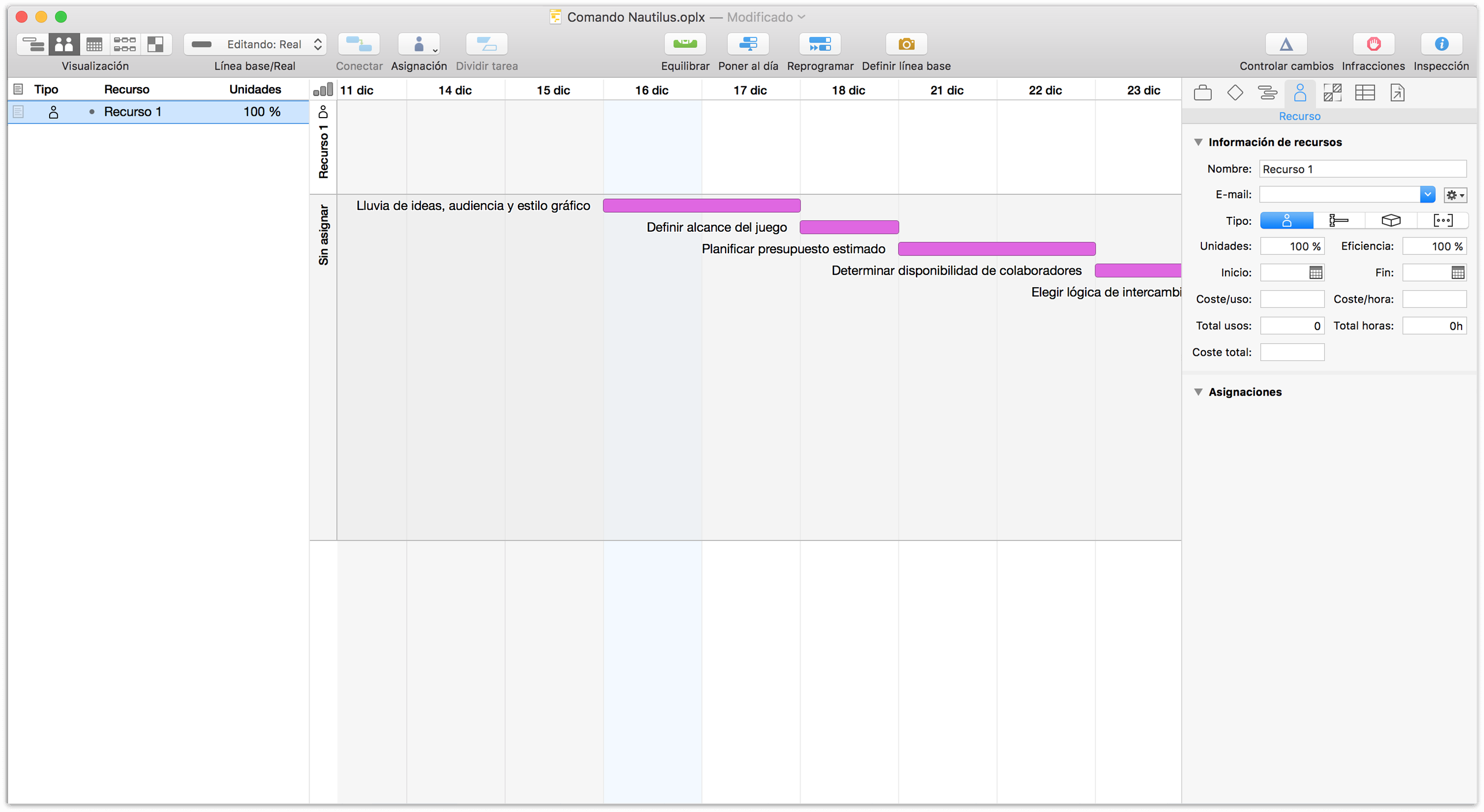Image resolution: width=1484 pixels, height=812 pixels.
Task: Set resource type to material
Action: [x=1391, y=221]
